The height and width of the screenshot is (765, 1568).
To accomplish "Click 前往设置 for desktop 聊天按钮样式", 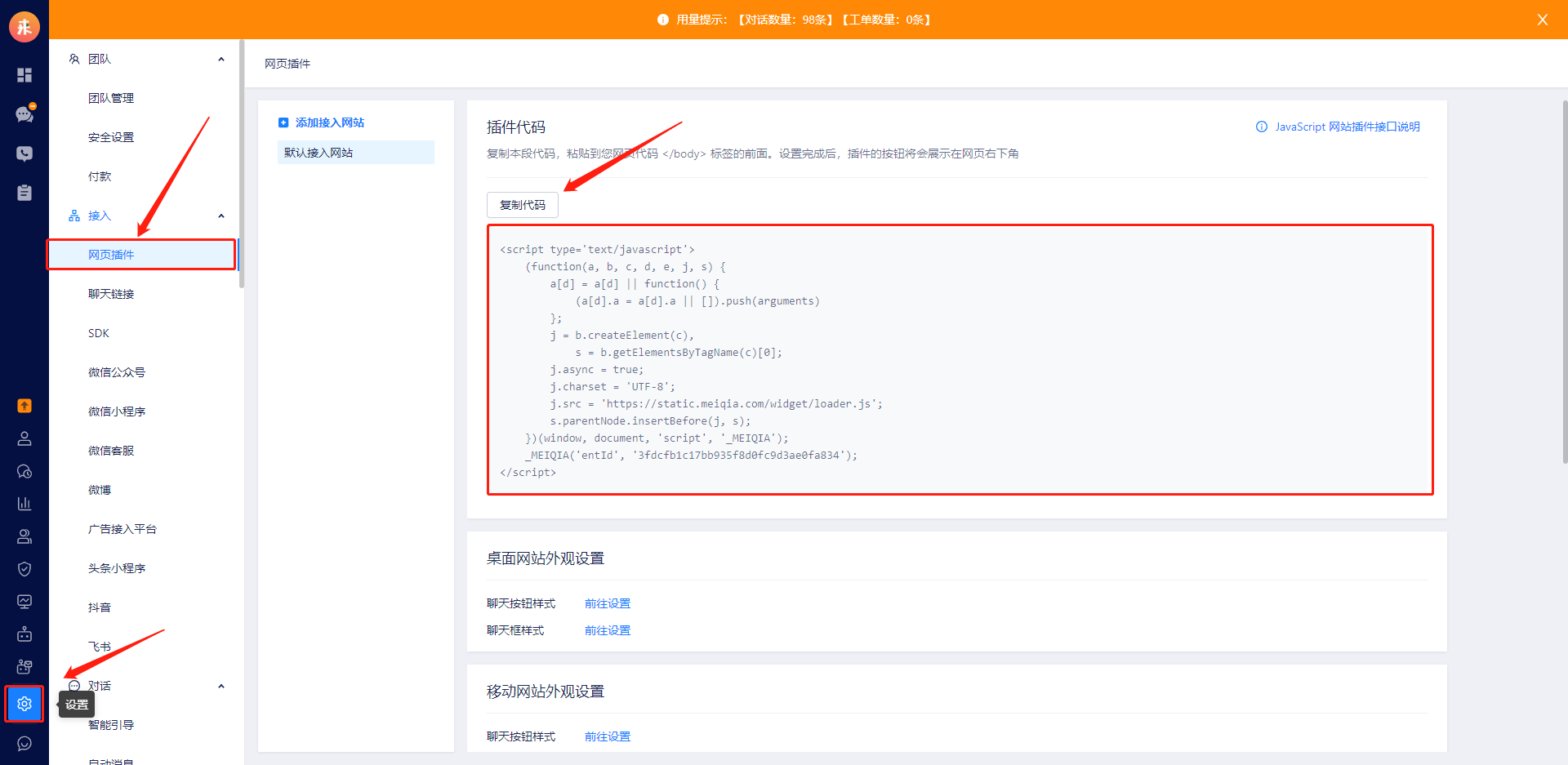I will pos(608,603).
